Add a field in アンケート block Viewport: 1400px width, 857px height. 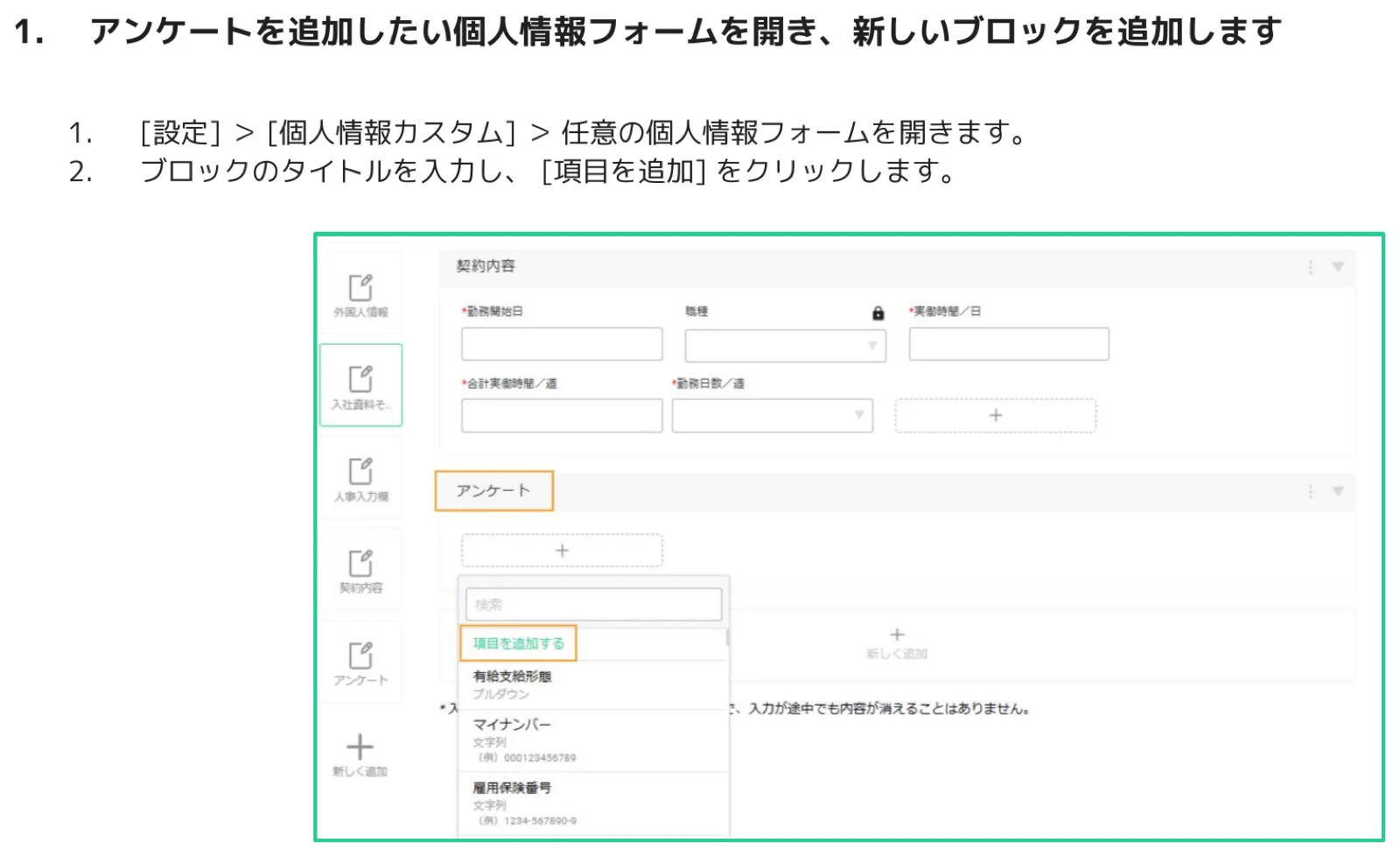(x=562, y=551)
